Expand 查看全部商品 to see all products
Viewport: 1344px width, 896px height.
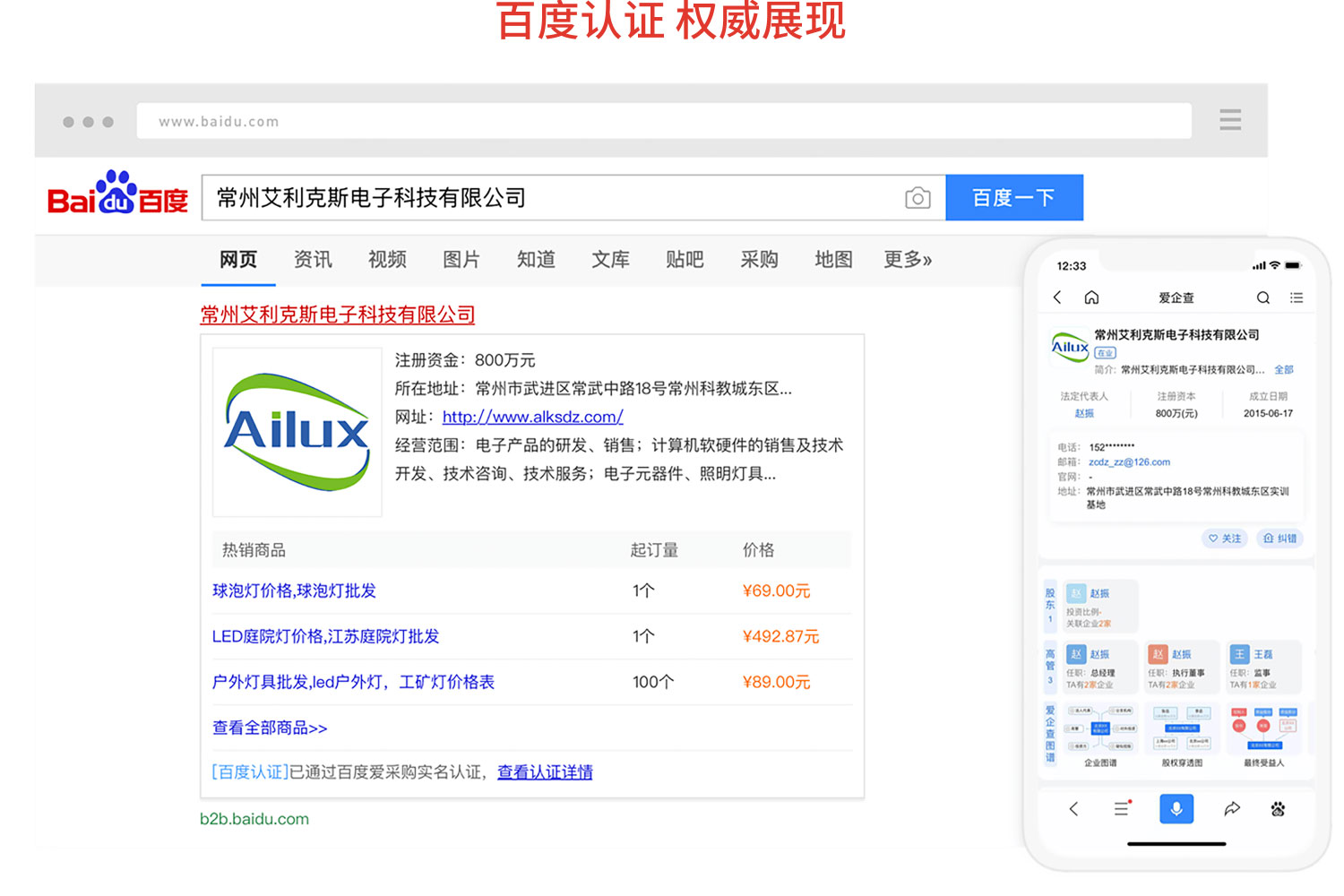point(269,728)
